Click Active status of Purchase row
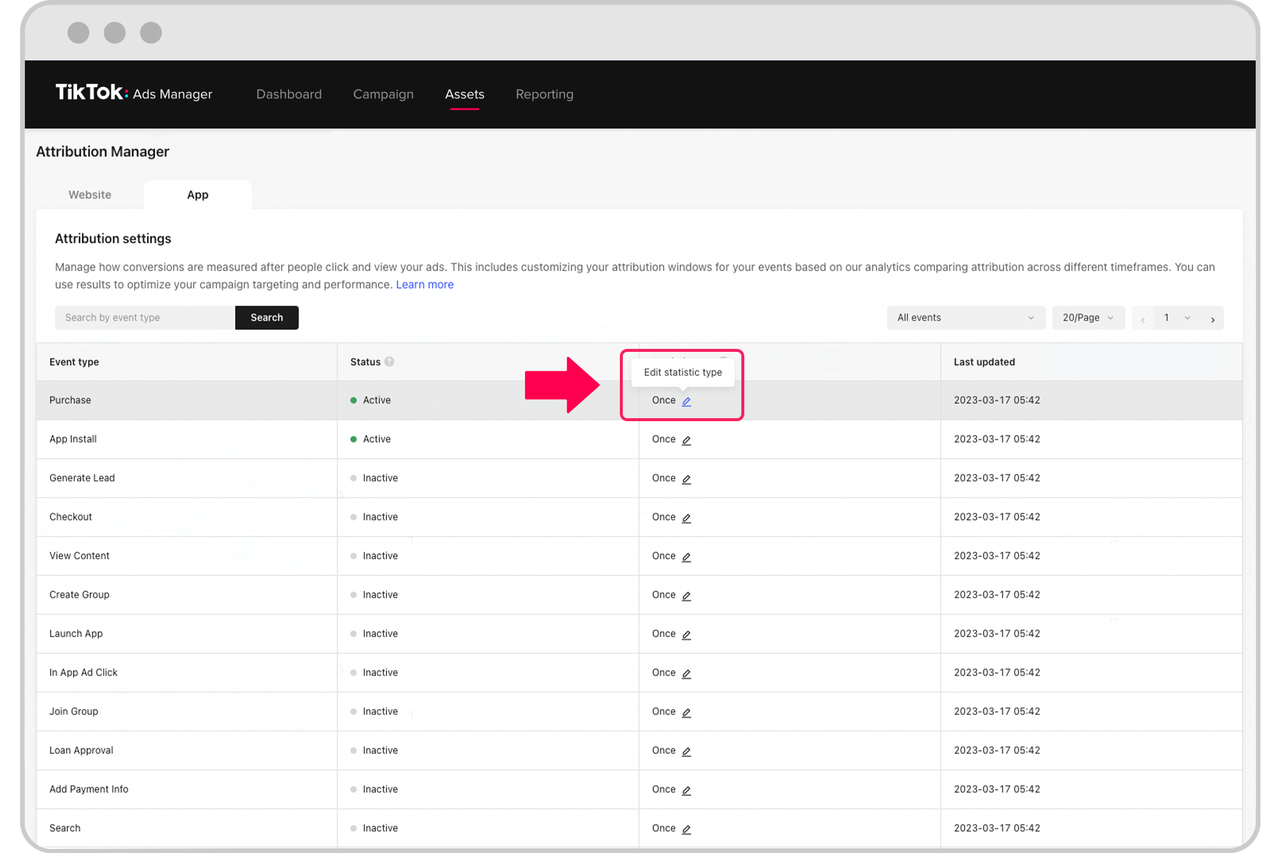Screen dimensions: 1280x853 371,400
